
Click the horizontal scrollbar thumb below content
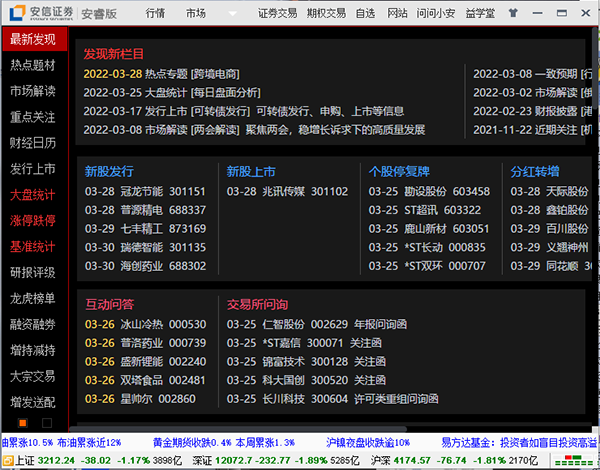point(238,429)
